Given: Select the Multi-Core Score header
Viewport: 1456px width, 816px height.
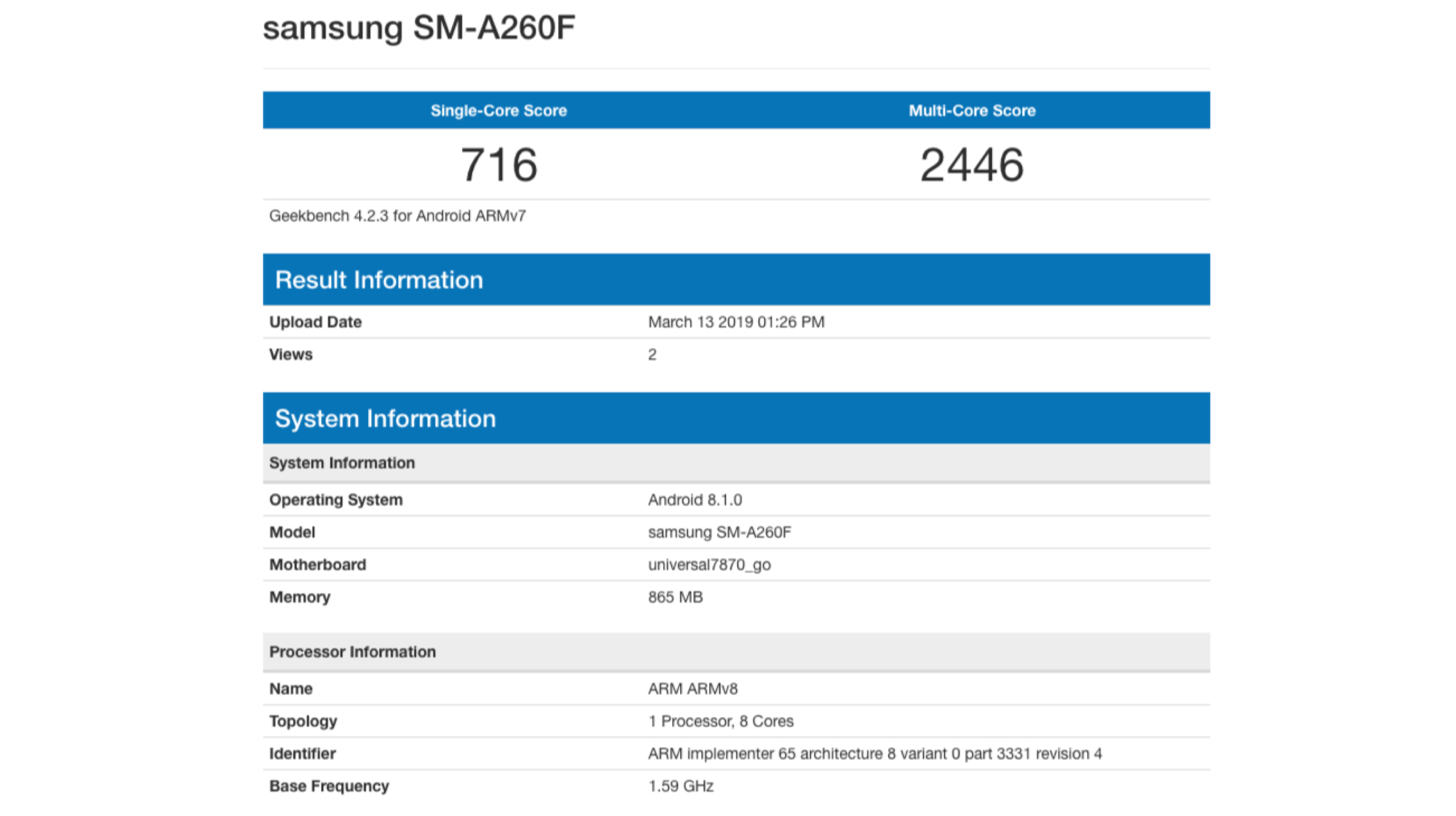Looking at the screenshot, I should [x=972, y=110].
